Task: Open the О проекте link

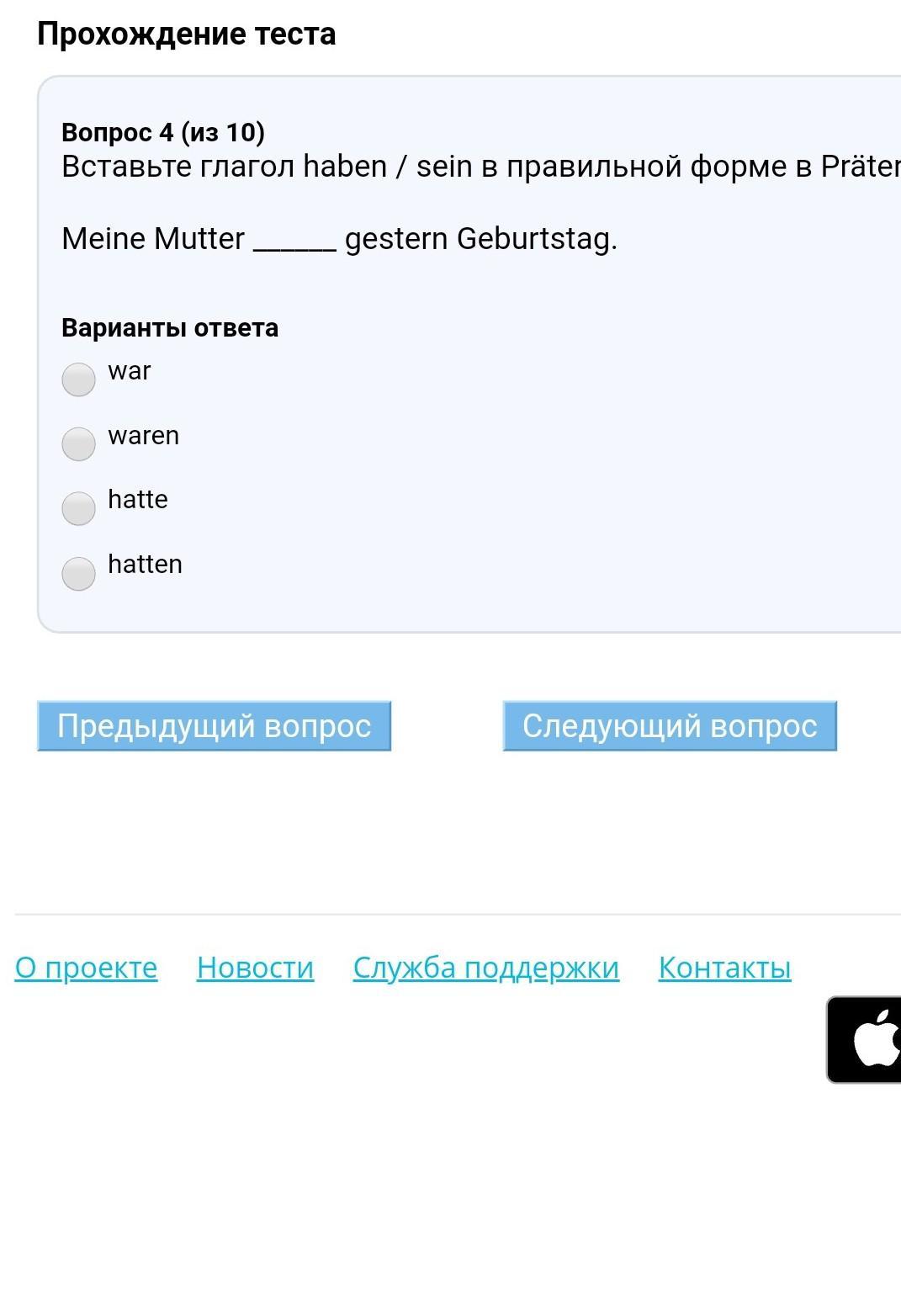Action: click(x=86, y=968)
